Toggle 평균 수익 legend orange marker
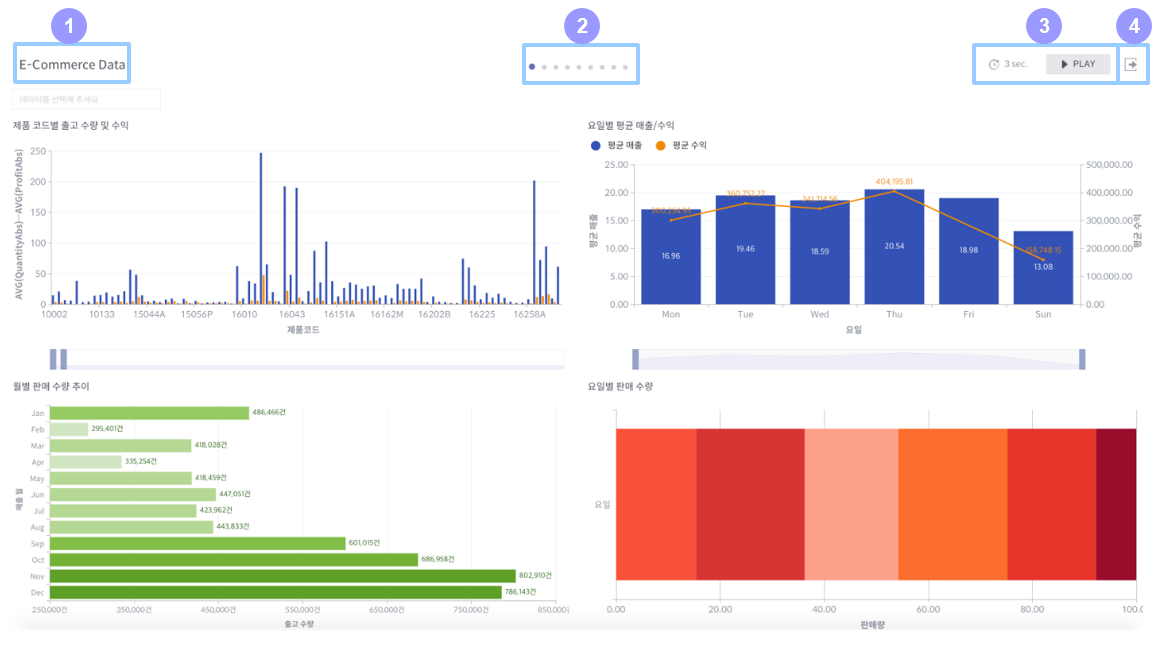1161x647 pixels. pyautogui.click(x=660, y=146)
